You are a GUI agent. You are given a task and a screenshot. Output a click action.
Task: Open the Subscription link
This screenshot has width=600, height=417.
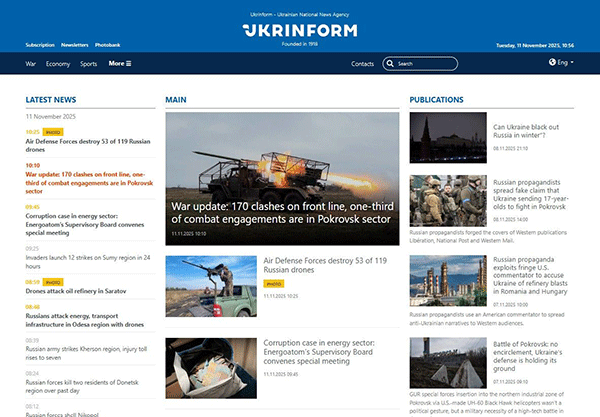coord(40,45)
